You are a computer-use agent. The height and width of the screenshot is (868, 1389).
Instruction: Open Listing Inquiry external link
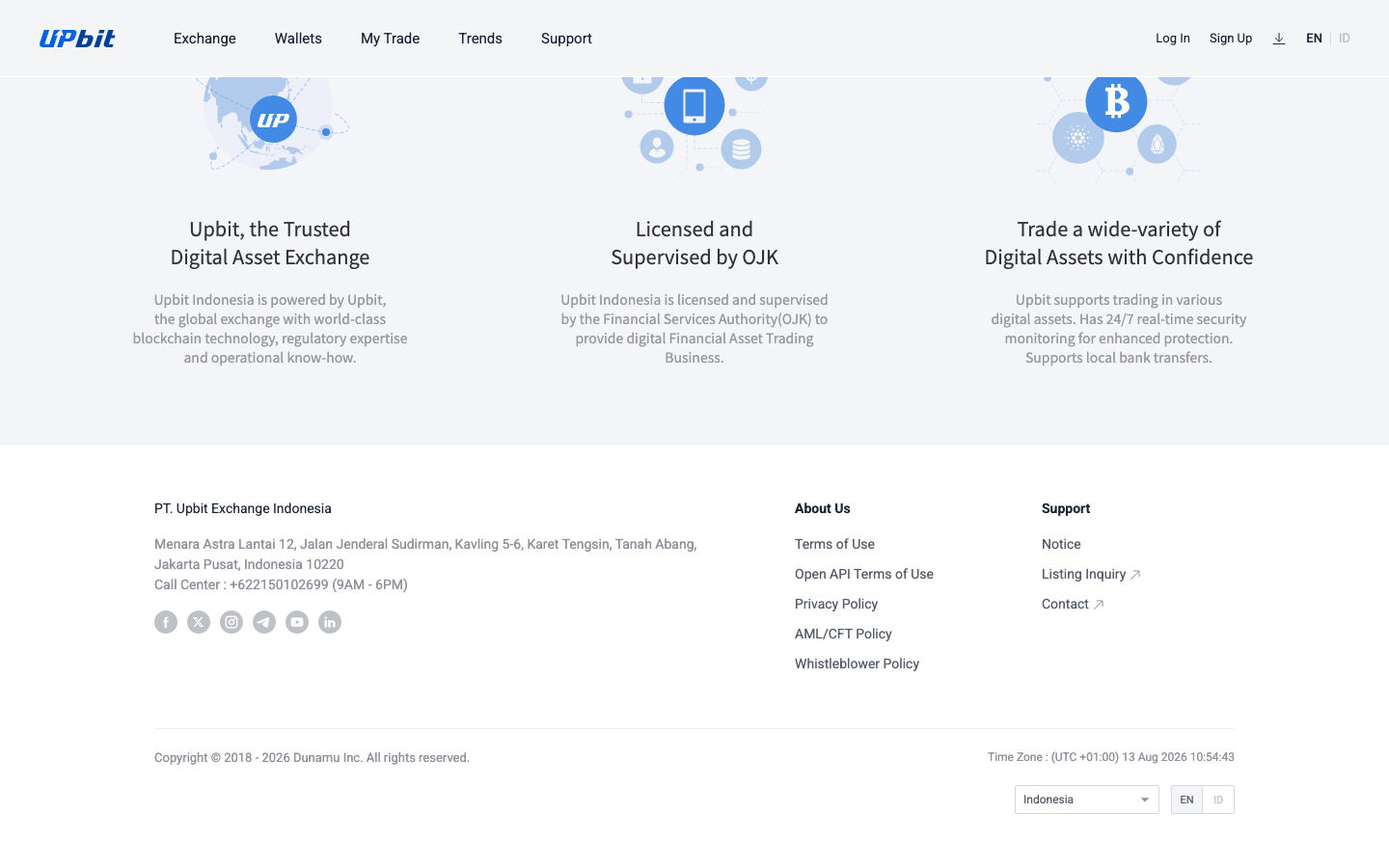(1091, 574)
